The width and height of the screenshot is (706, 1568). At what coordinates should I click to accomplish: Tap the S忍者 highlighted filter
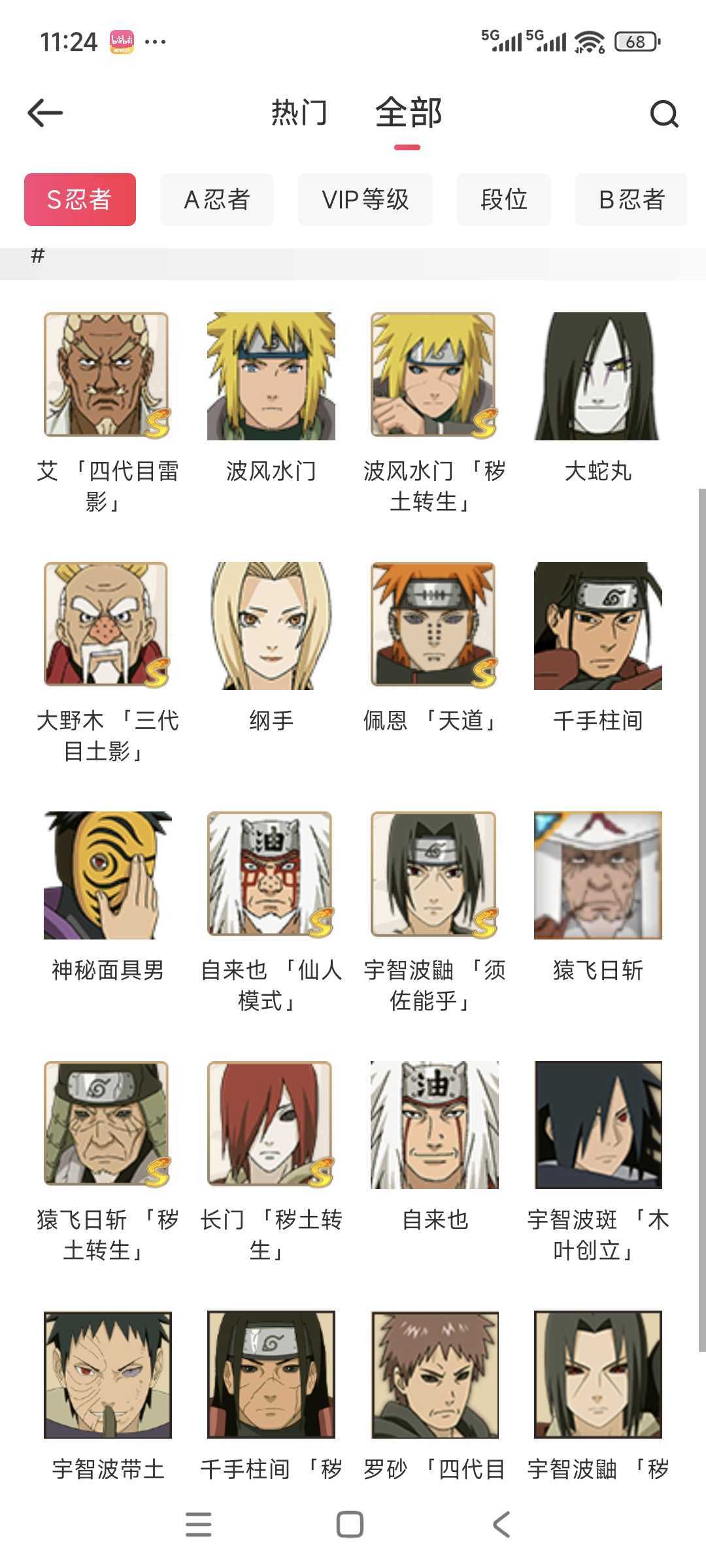(x=80, y=199)
